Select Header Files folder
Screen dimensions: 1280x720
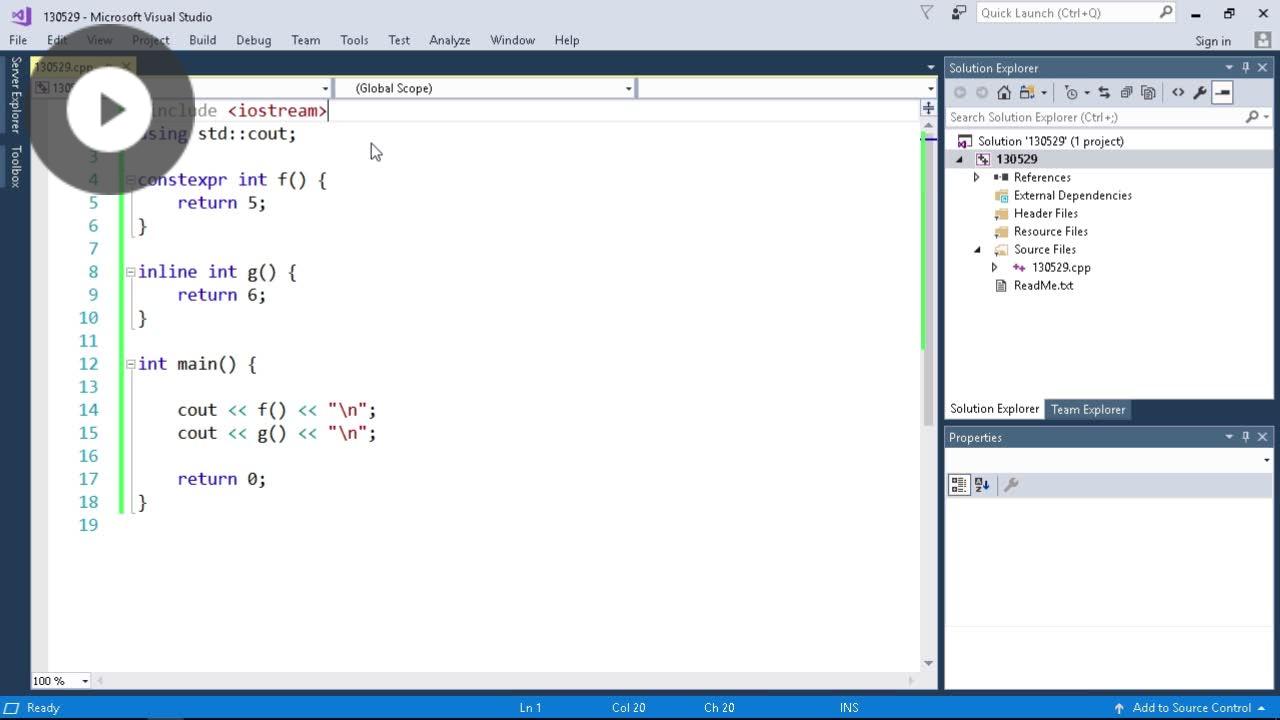tap(1045, 213)
